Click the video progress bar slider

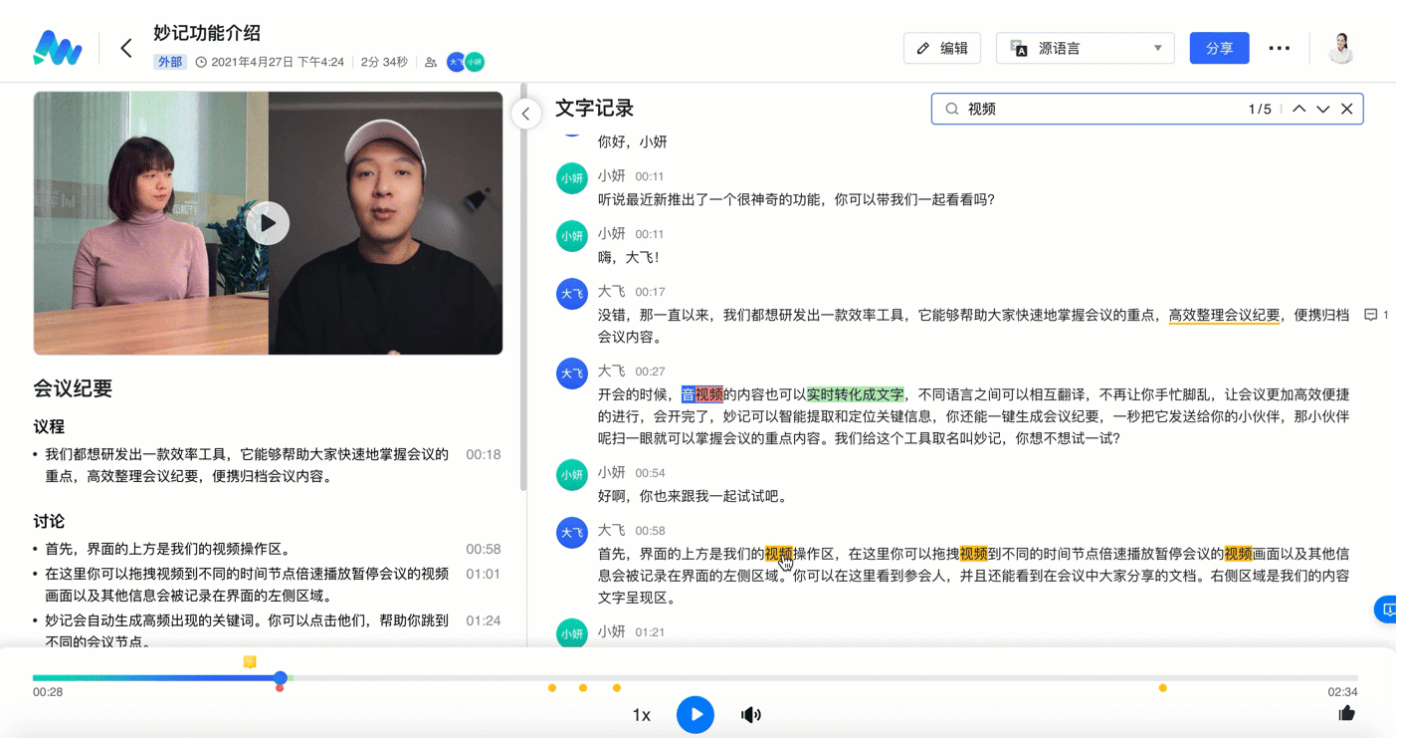point(280,678)
